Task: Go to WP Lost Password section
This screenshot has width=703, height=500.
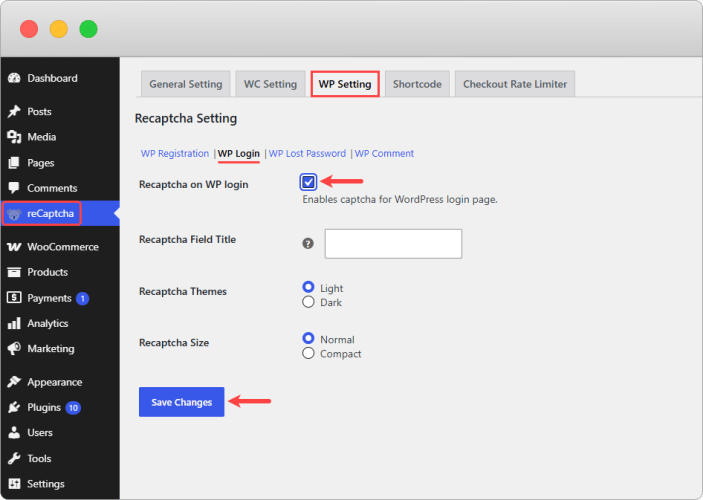Action: pyautogui.click(x=307, y=153)
